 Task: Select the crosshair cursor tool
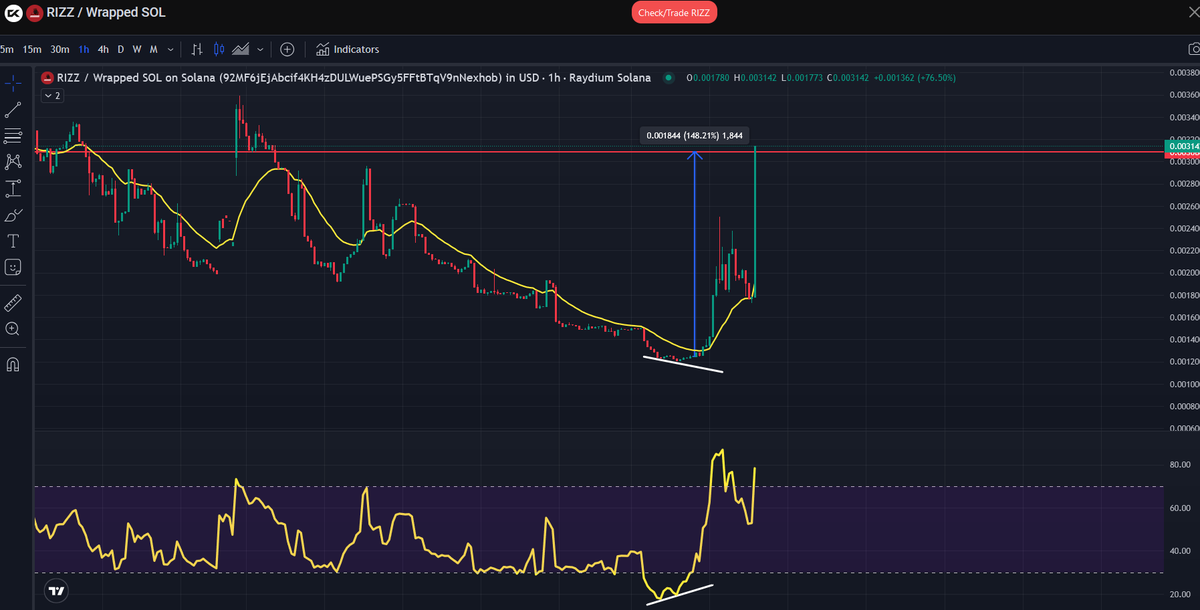click(13, 83)
